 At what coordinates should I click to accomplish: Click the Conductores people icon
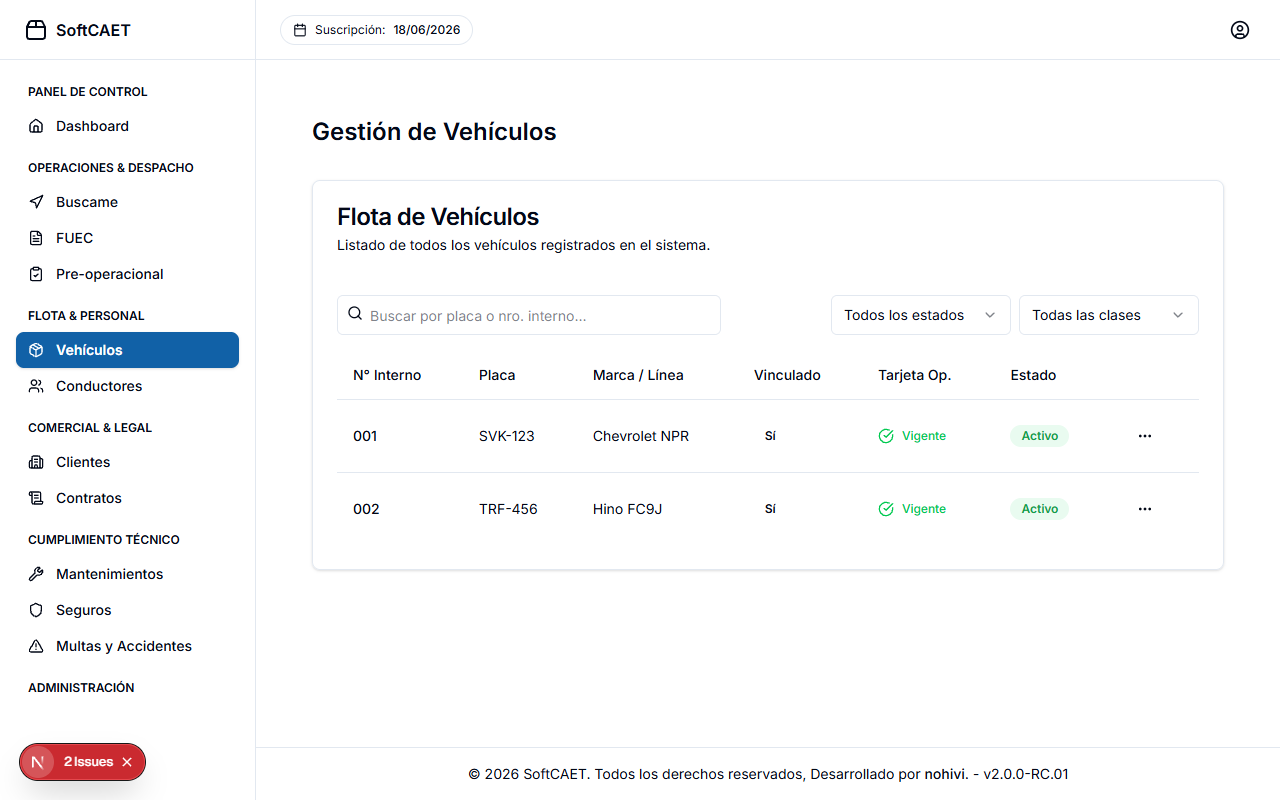click(x=36, y=386)
